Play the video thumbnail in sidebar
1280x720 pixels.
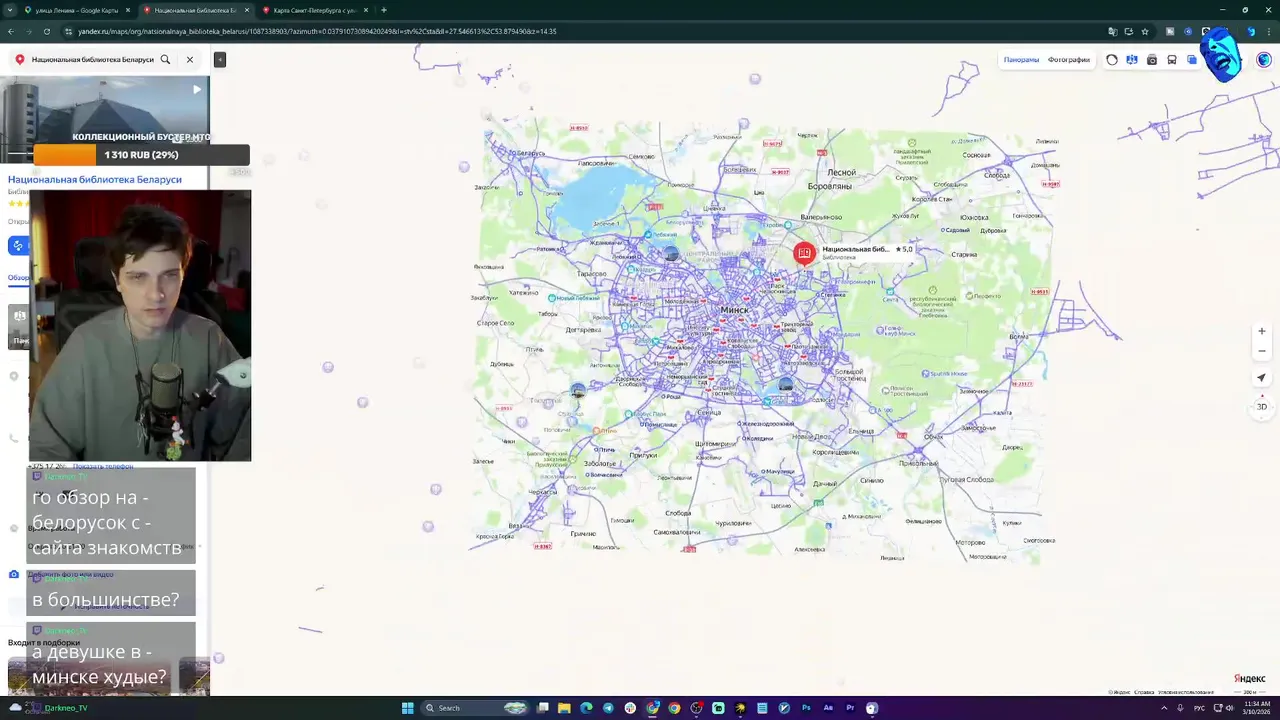[197, 89]
